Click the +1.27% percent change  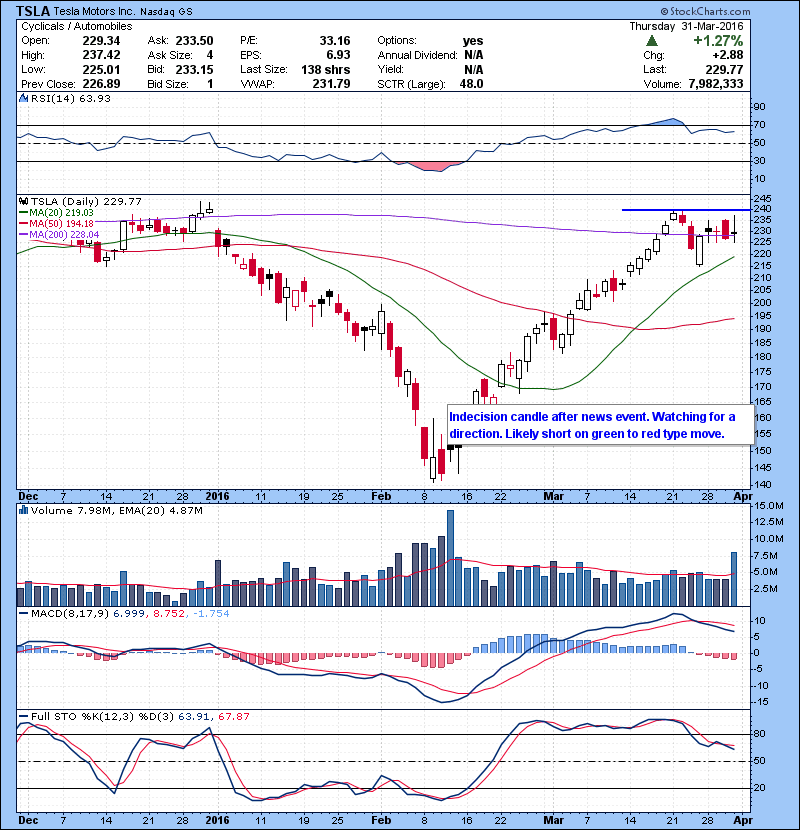718,41
